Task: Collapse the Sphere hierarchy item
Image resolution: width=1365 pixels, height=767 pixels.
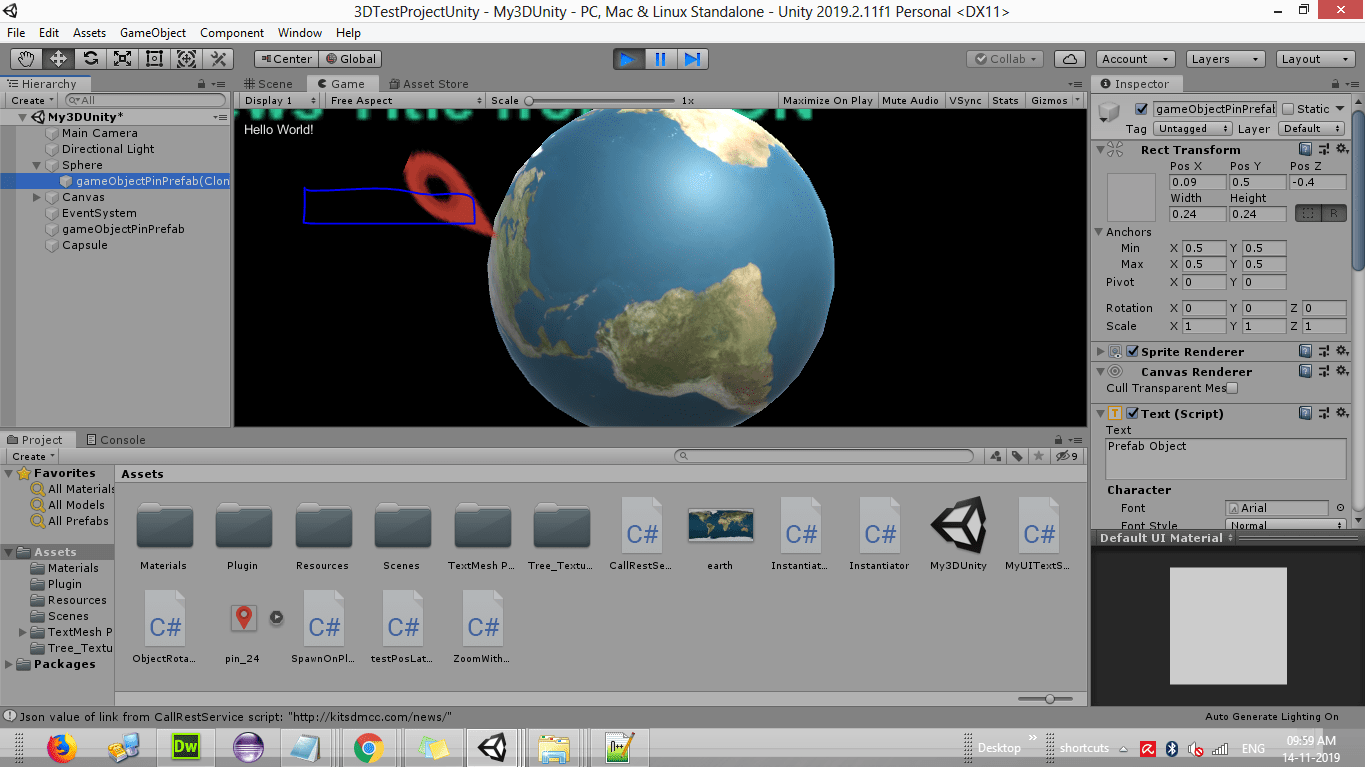Action: 37,165
